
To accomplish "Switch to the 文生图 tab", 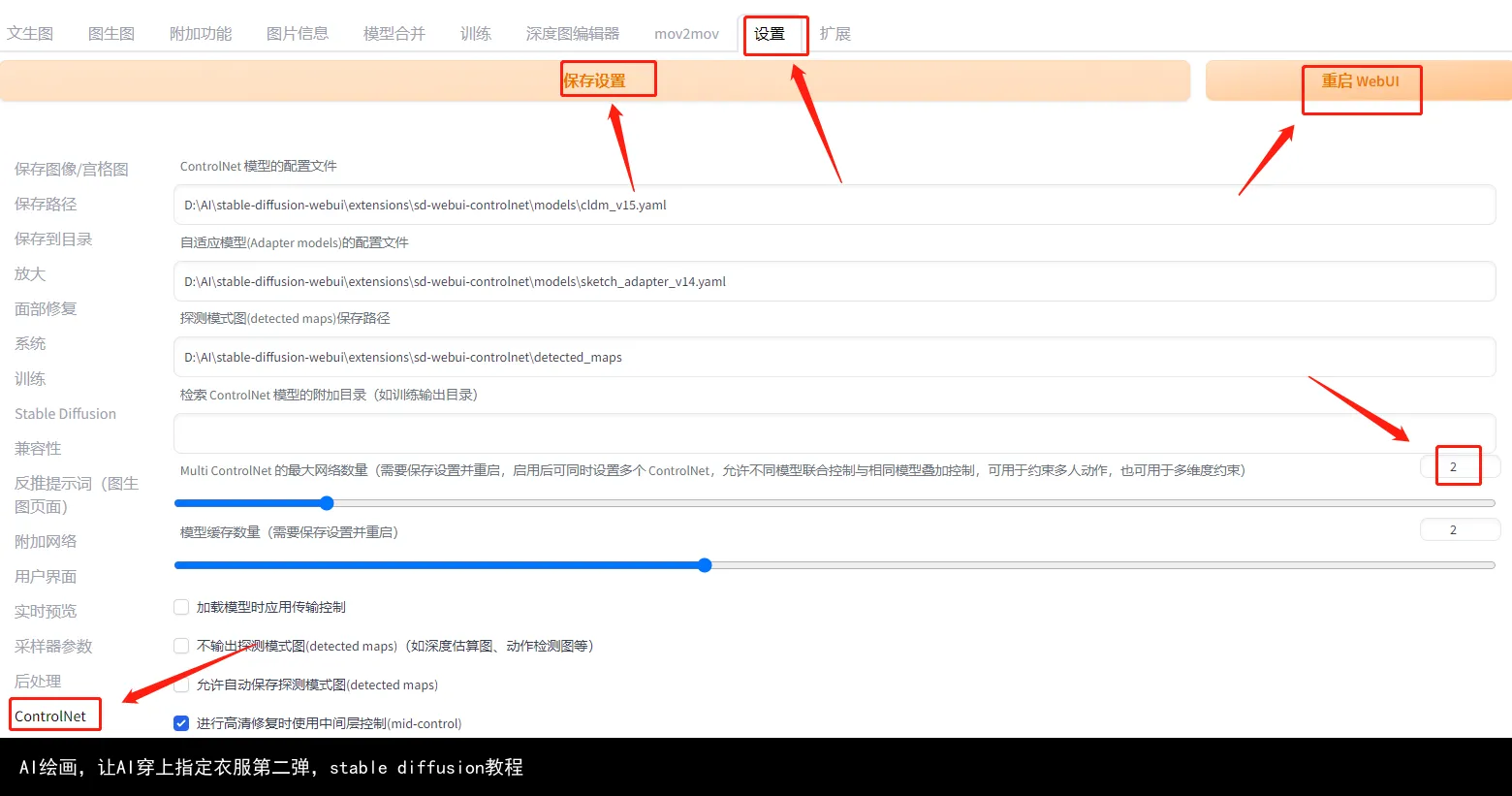I will pos(30,34).
